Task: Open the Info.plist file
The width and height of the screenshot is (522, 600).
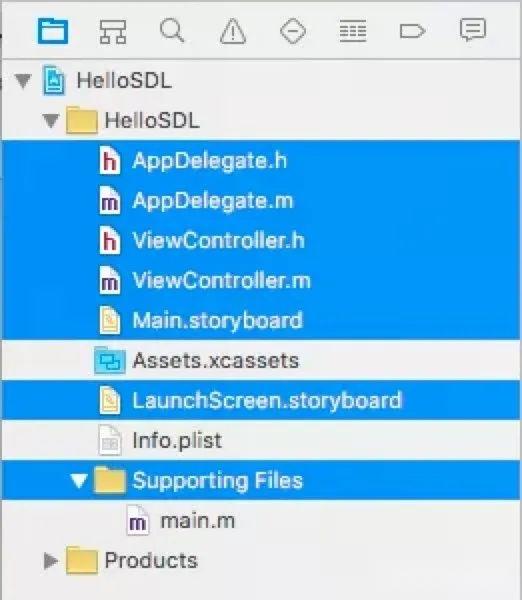Action: click(x=261, y=440)
